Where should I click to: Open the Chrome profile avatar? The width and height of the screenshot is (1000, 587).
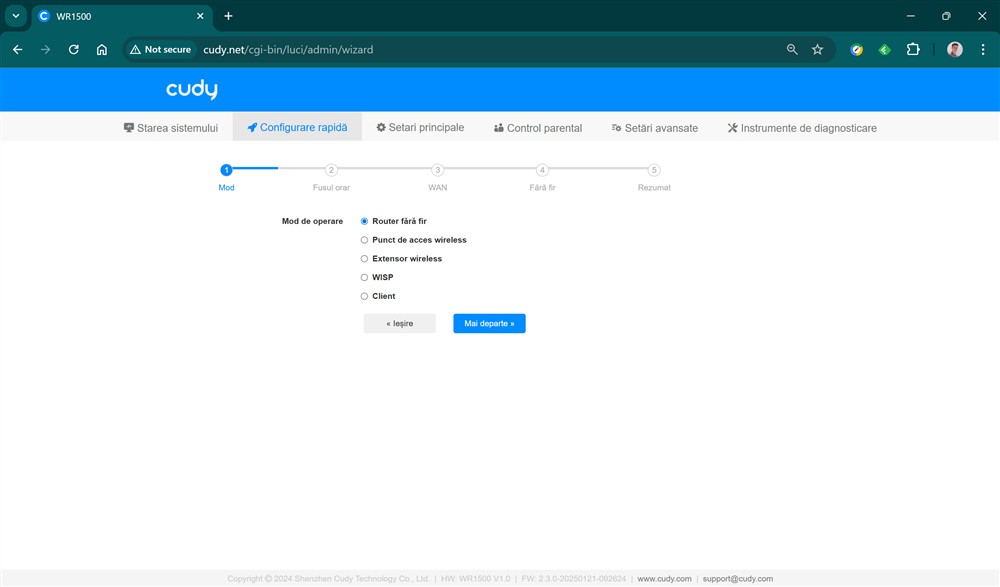(954, 49)
